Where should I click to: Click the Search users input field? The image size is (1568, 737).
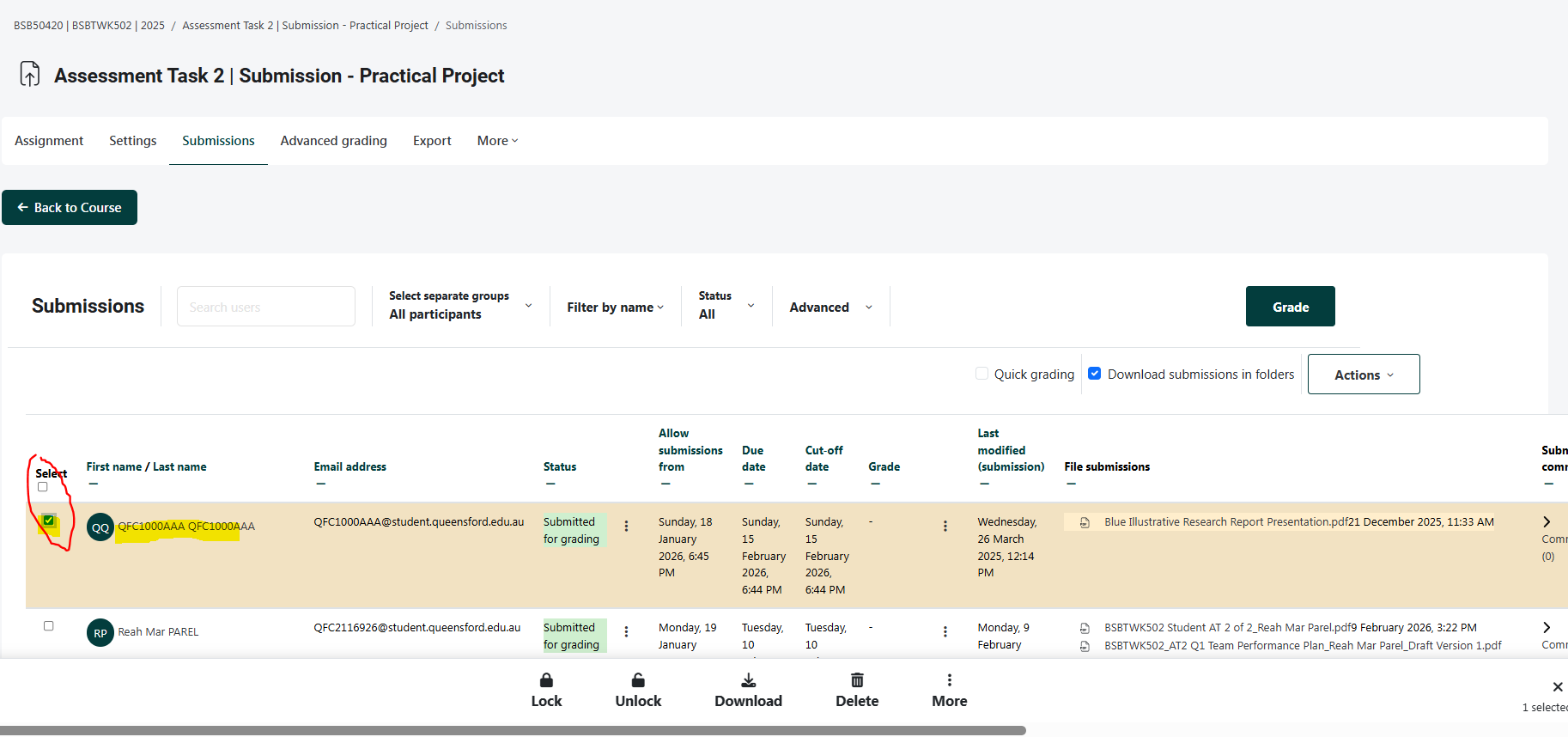coord(265,307)
